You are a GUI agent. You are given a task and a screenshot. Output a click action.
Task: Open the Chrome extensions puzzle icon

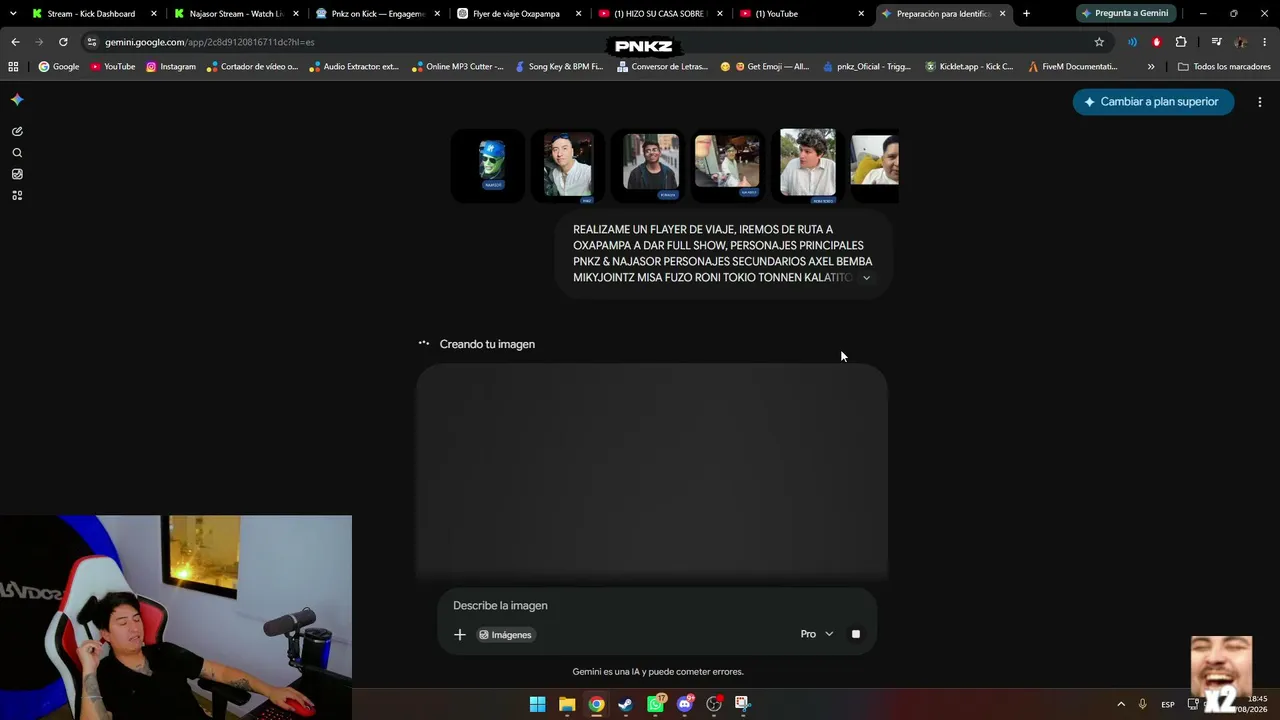pyautogui.click(x=1181, y=42)
